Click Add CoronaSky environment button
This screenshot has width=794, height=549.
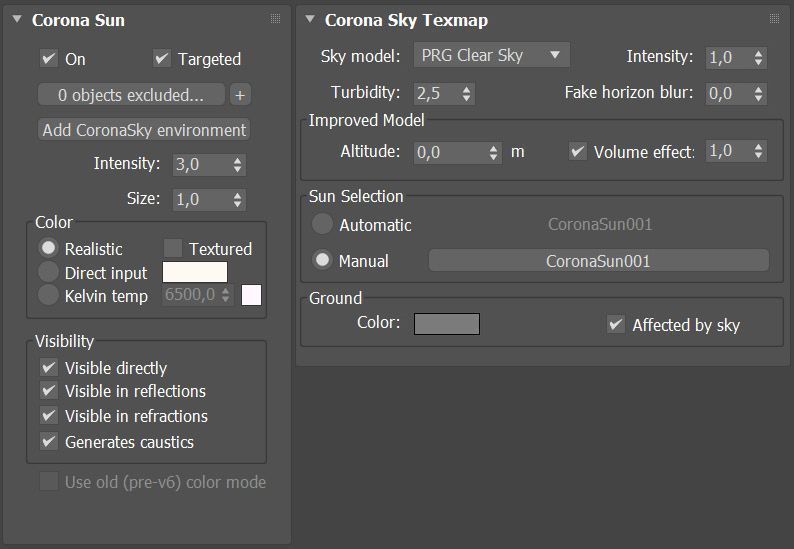(x=144, y=130)
